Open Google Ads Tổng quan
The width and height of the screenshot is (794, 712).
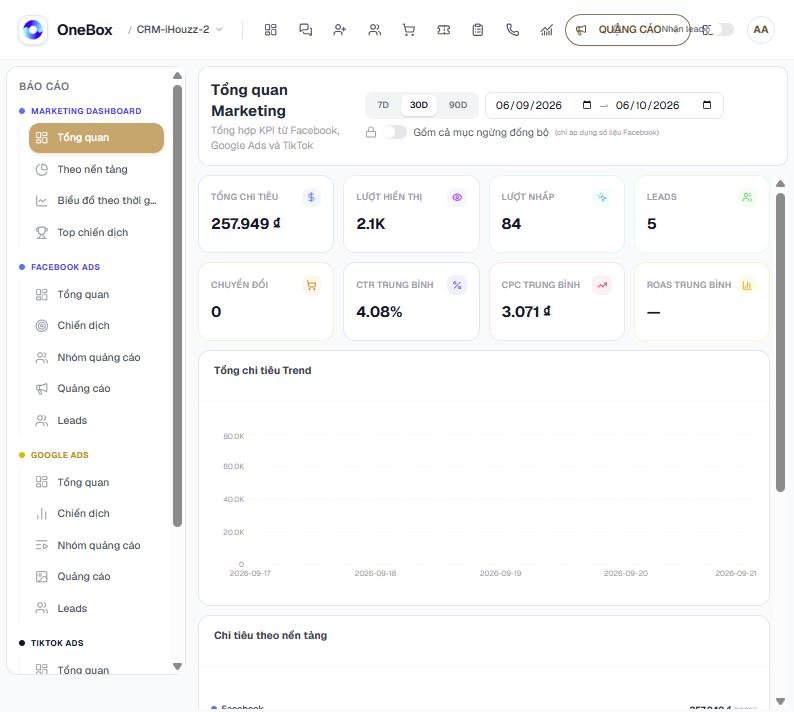point(96,482)
